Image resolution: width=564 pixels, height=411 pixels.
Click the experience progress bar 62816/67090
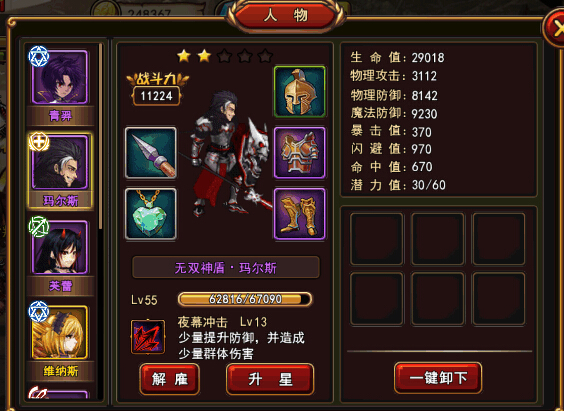click(x=245, y=299)
